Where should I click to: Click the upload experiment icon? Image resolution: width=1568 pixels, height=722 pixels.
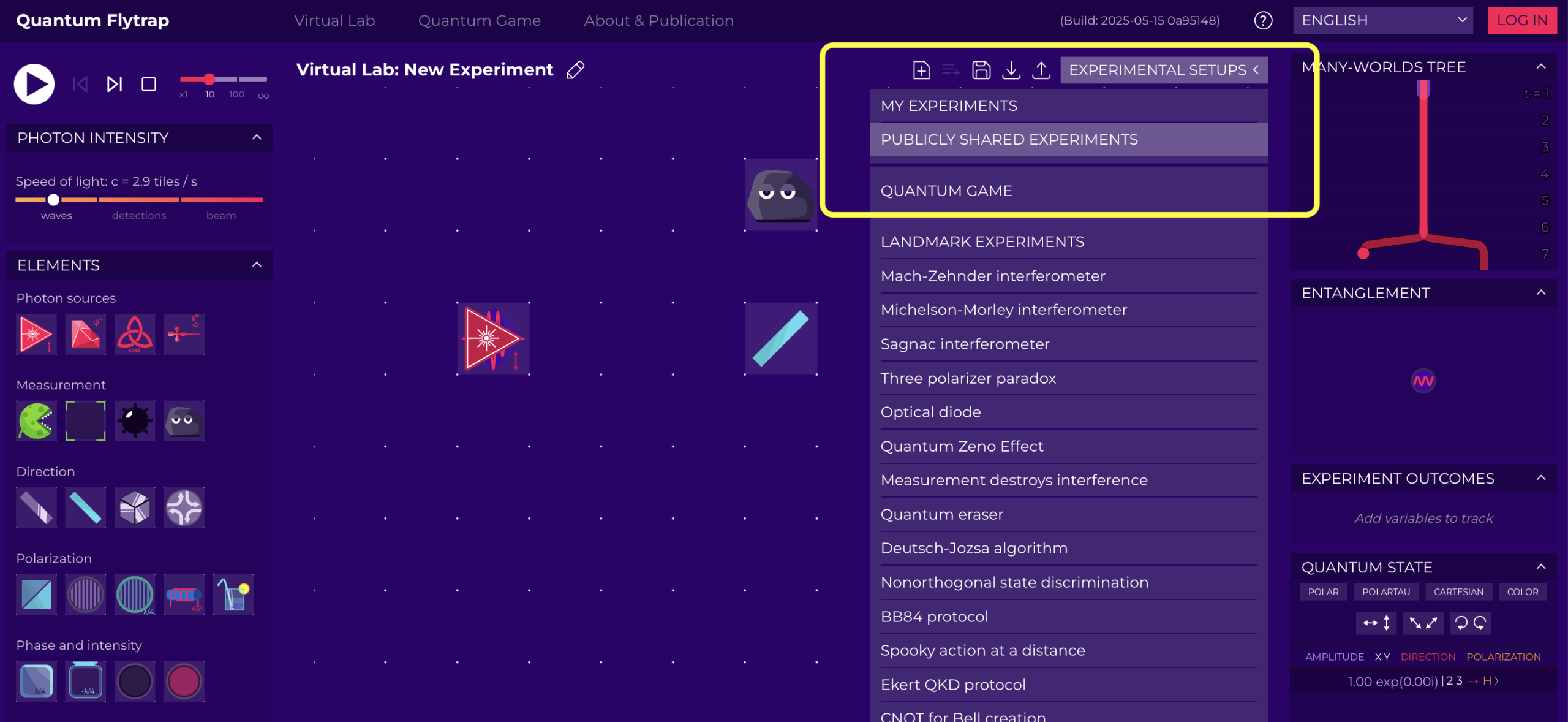coord(1041,70)
